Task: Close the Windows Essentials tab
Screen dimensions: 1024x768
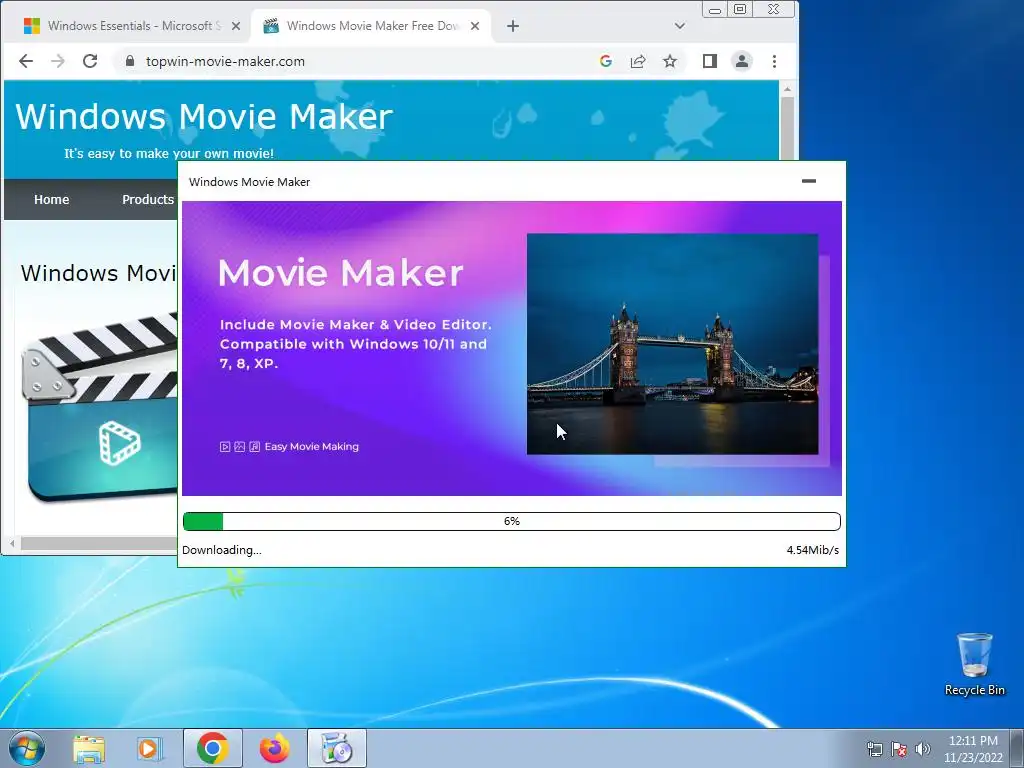Action: 236,26
